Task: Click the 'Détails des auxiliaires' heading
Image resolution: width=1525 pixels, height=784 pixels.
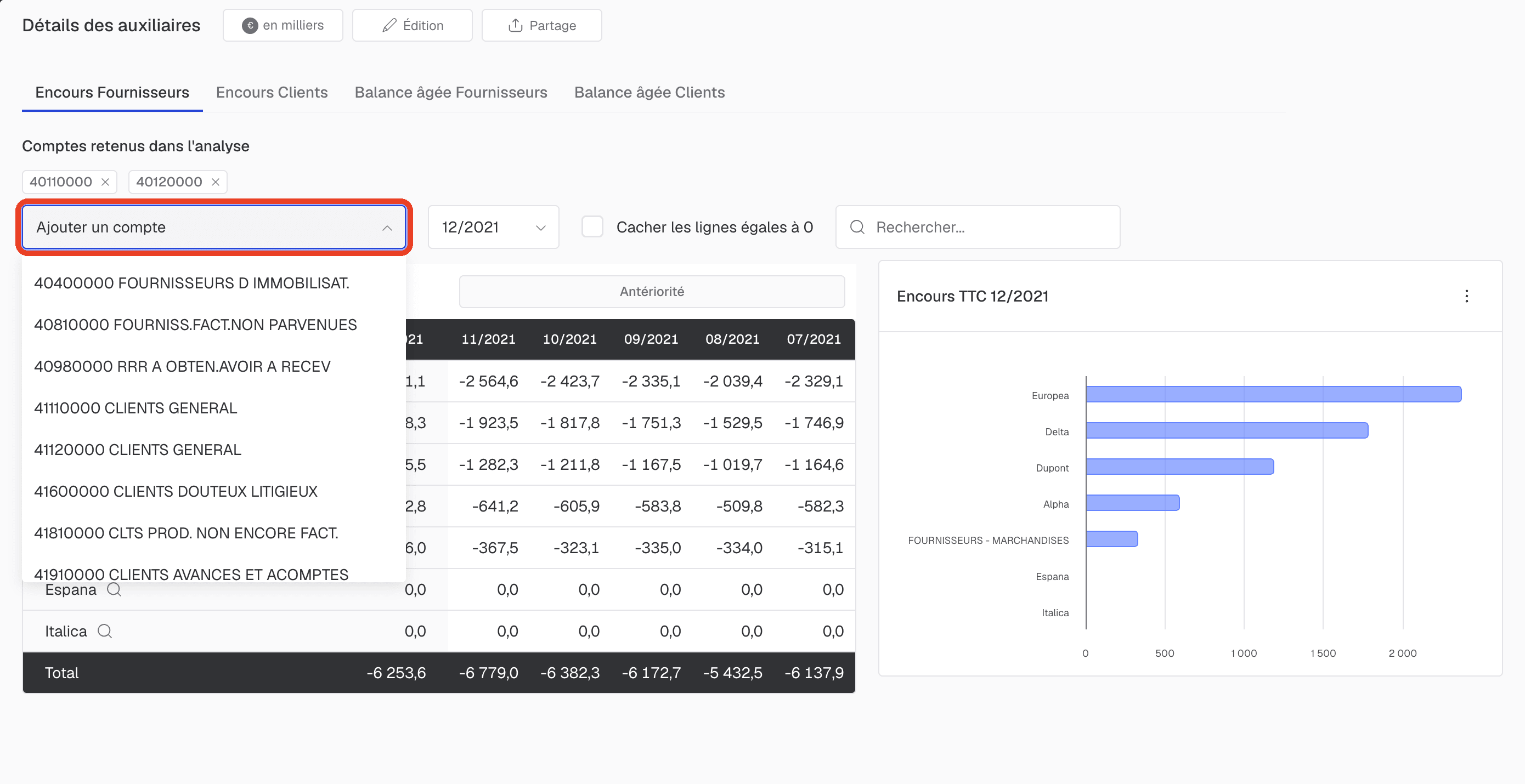Action: click(111, 25)
